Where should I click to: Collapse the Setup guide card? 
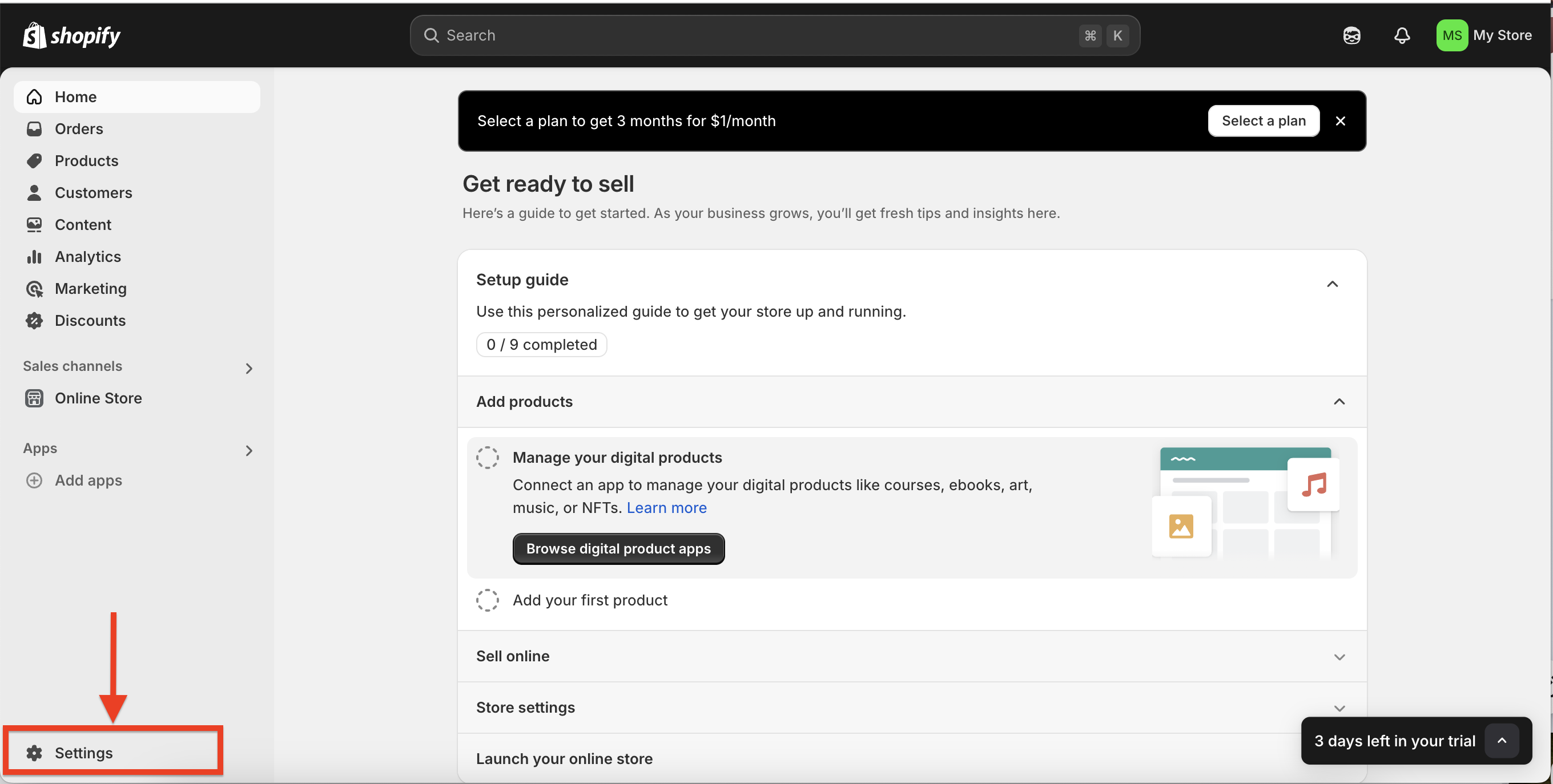click(1333, 284)
